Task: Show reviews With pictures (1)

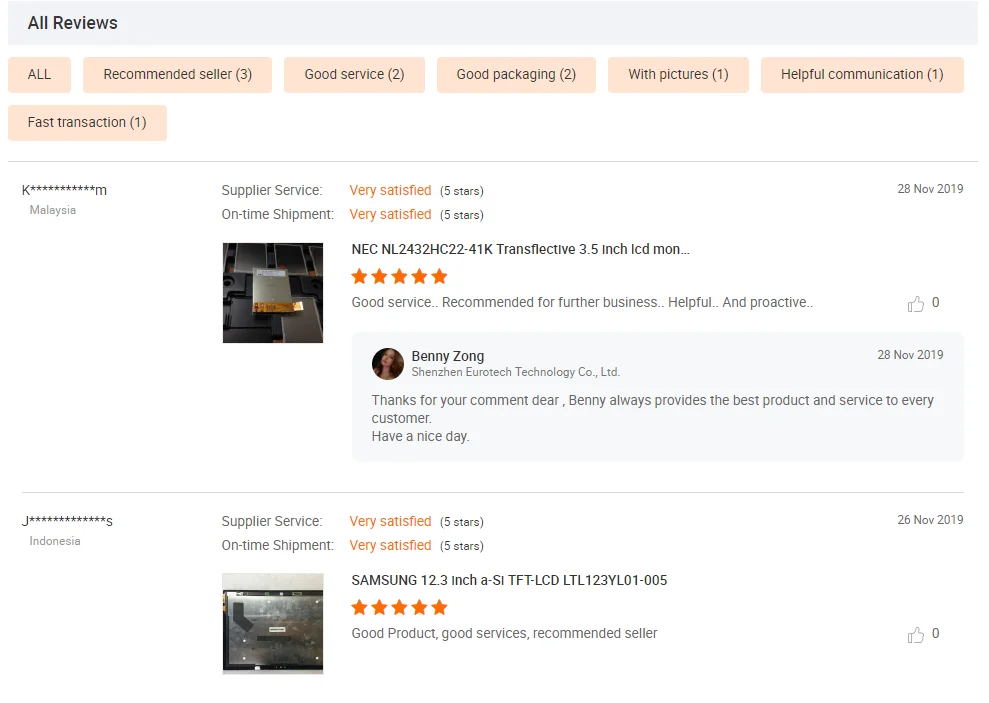Action: click(x=678, y=74)
